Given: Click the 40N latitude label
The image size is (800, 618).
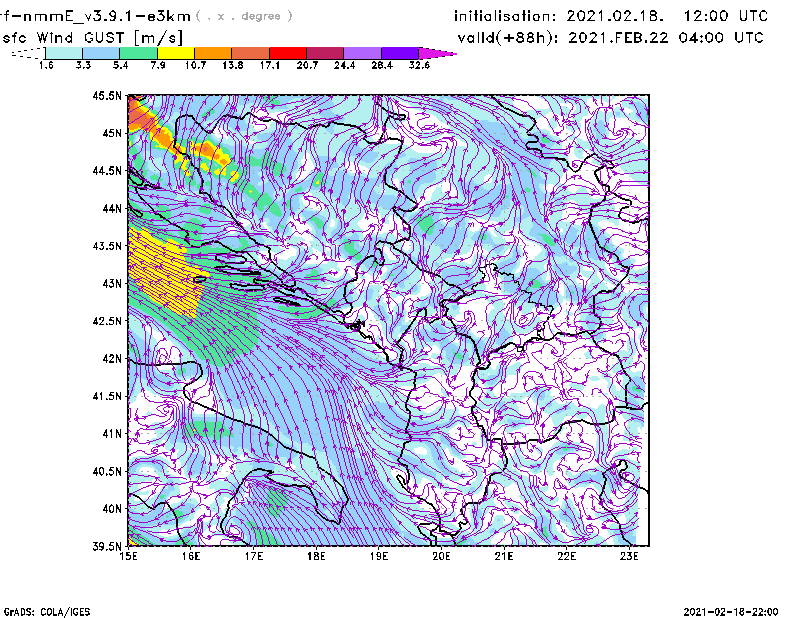Looking at the screenshot, I should click(112, 509).
